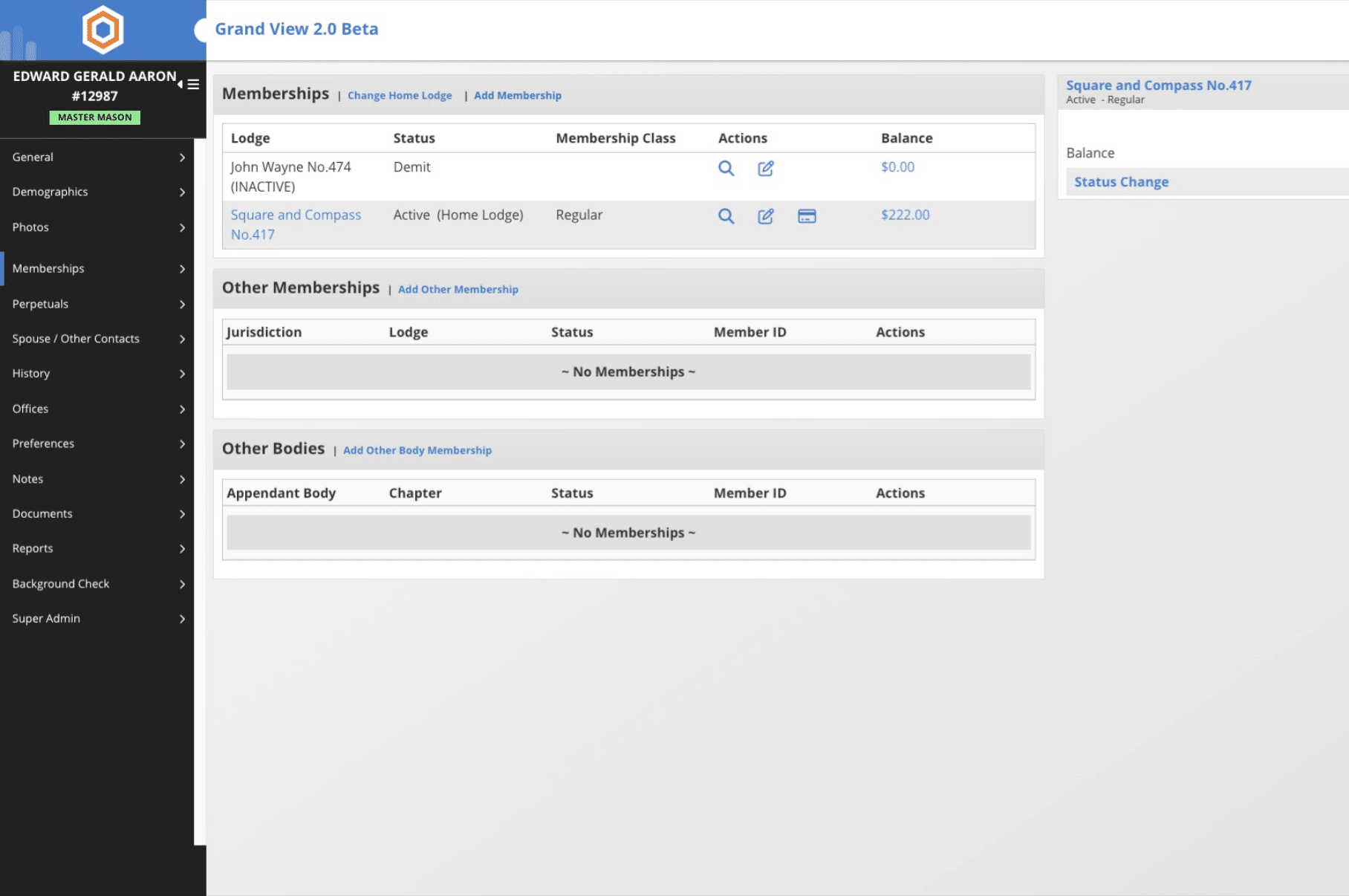The width and height of the screenshot is (1349, 896).
Task: Click the Regular membership class cell
Action: [579, 215]
